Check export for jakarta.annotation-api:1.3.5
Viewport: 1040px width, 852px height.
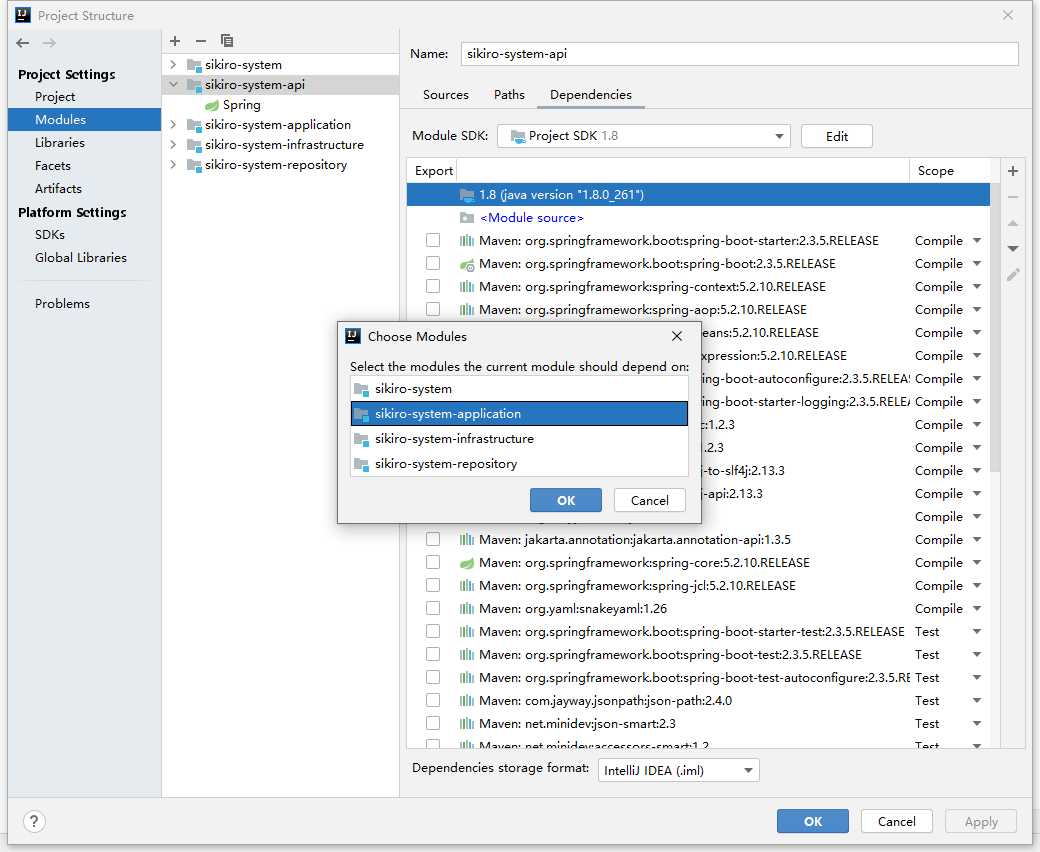[433, 540]
